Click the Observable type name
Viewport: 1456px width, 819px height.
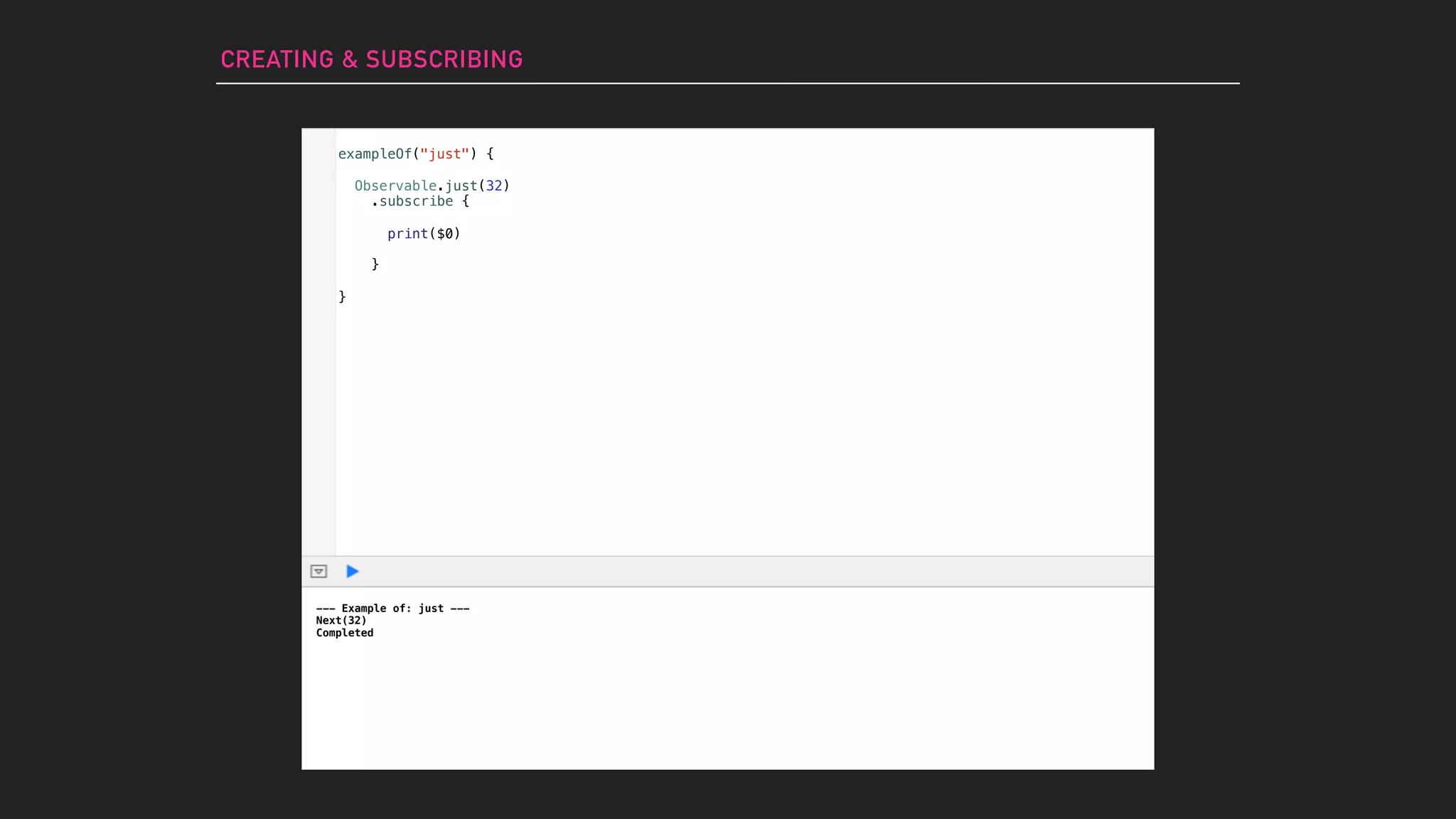(395, 186)
